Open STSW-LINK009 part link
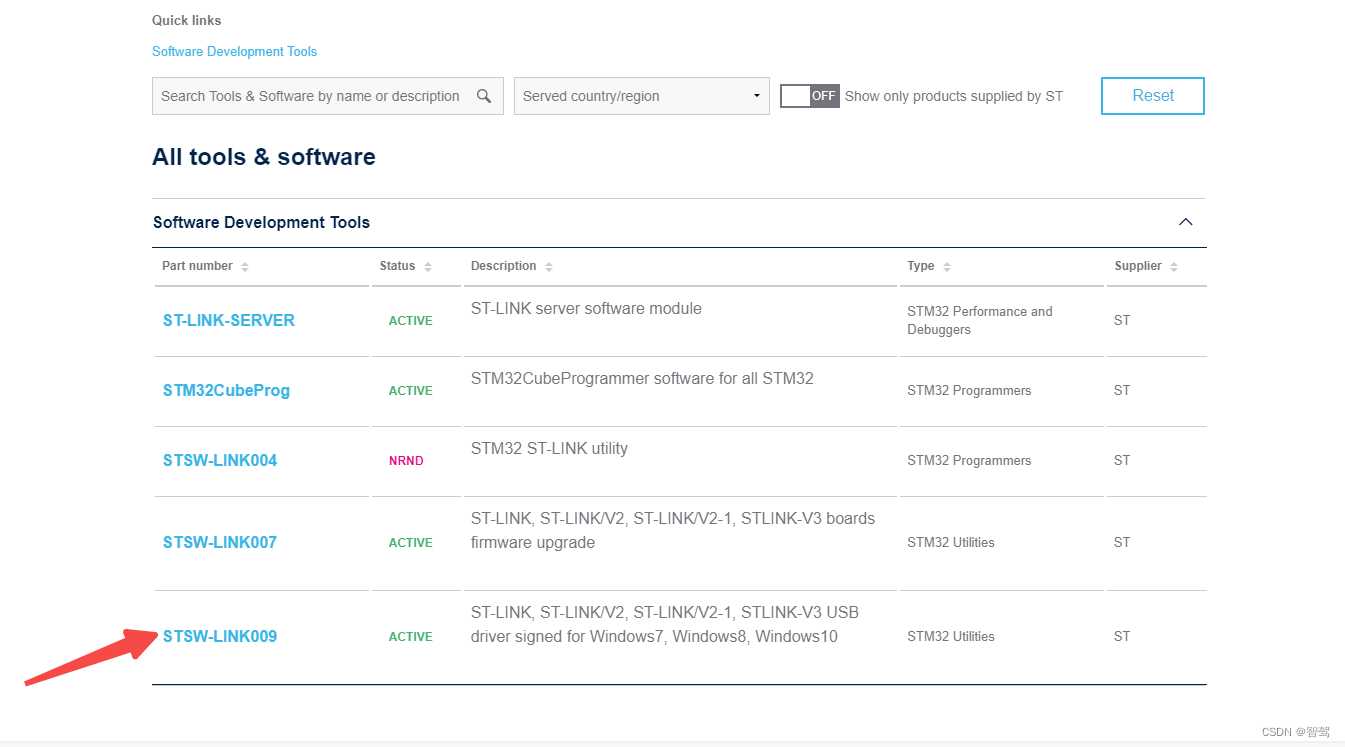The height and width of the screenshot is (747, 1345). [x=220, y=637]
